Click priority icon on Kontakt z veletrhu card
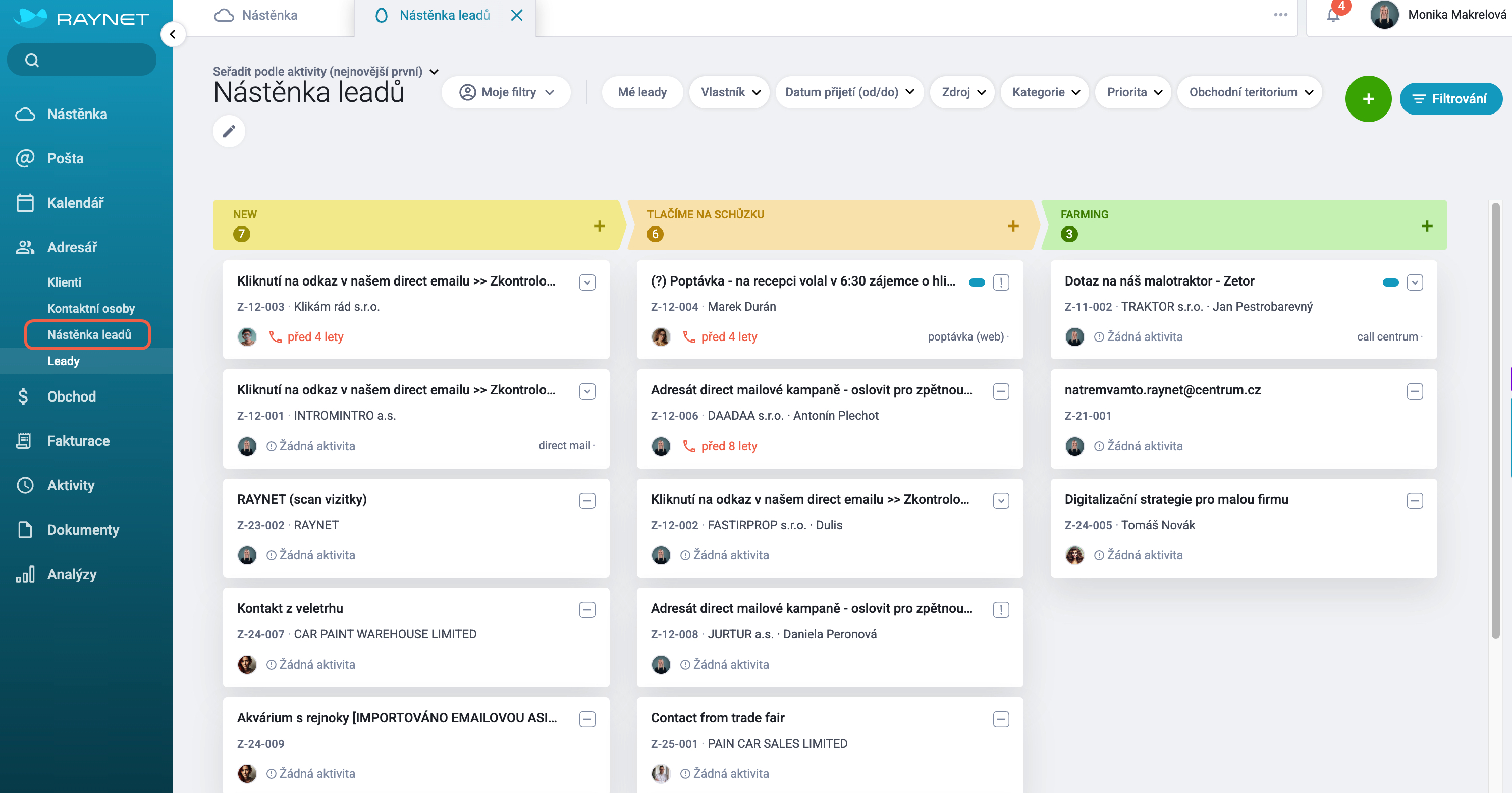 [587, 610]
